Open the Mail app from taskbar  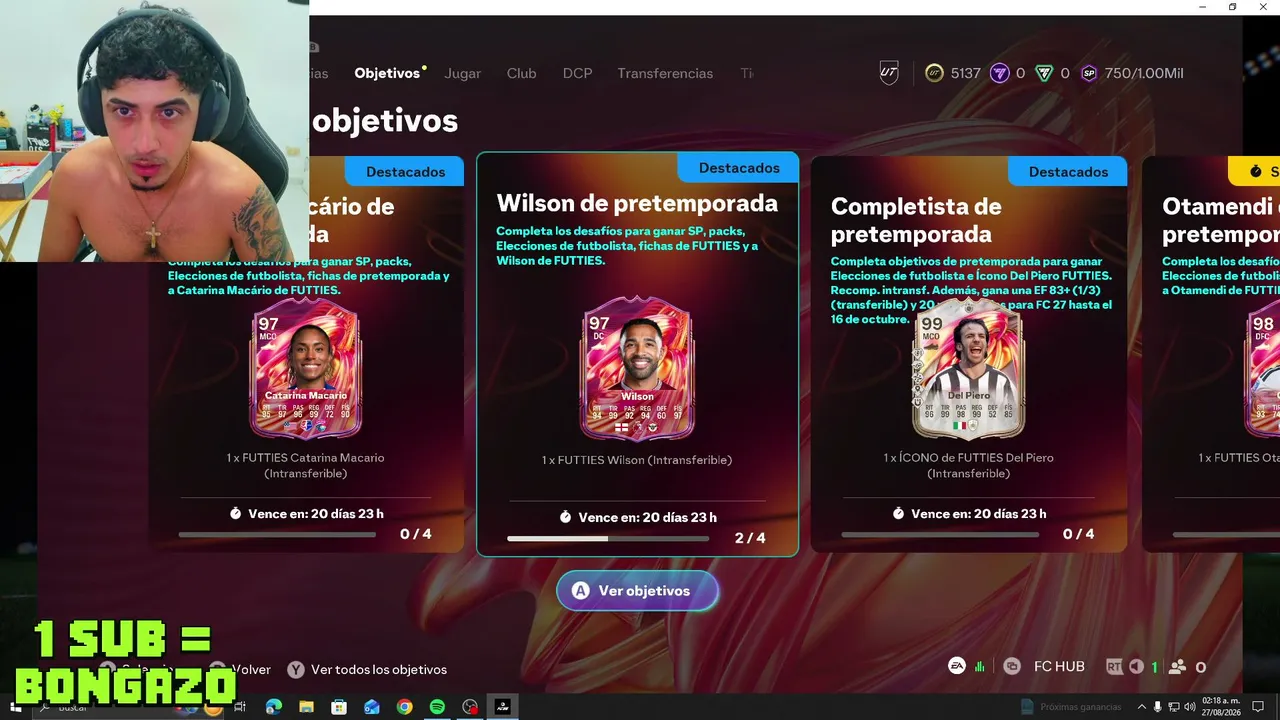click(372, 707)
